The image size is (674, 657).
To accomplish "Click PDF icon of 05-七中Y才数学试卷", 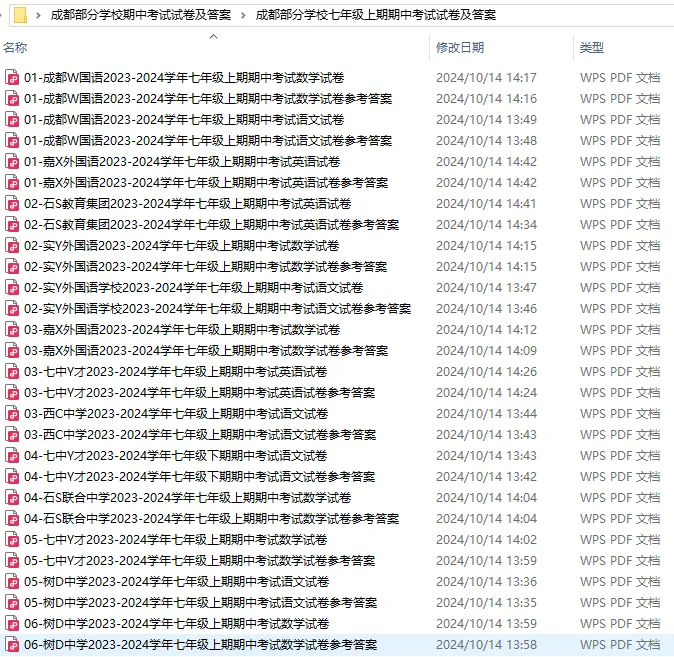I will tap(12, 540).
